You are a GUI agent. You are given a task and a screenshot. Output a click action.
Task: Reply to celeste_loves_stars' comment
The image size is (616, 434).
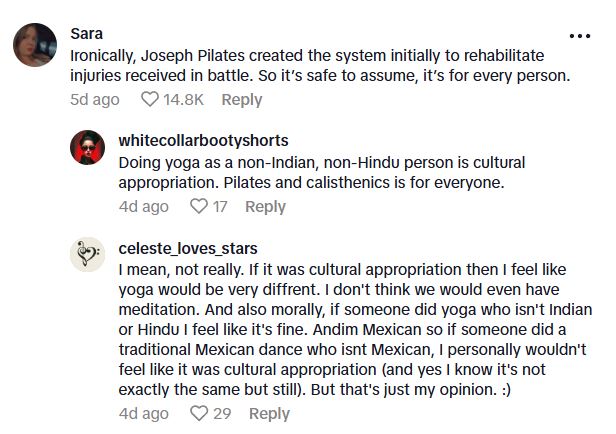coord(269,413)
